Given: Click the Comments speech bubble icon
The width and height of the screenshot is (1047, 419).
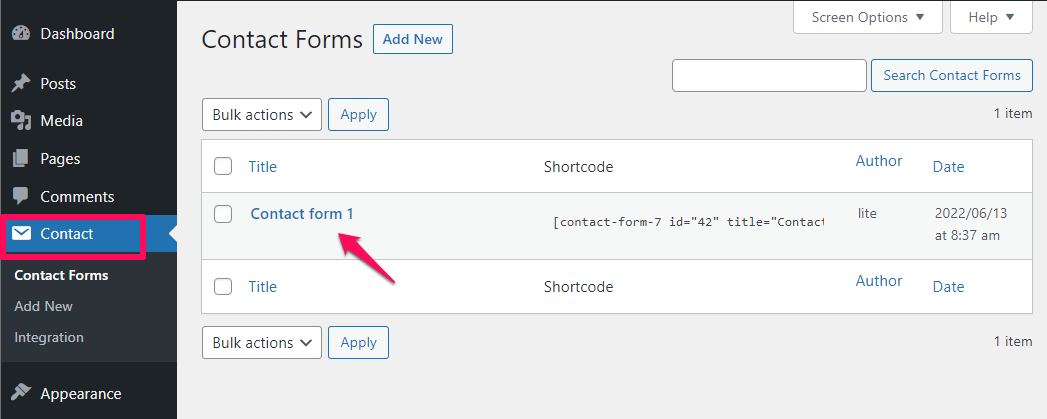Looking at the screenshot, I should [x=21, y=196].
